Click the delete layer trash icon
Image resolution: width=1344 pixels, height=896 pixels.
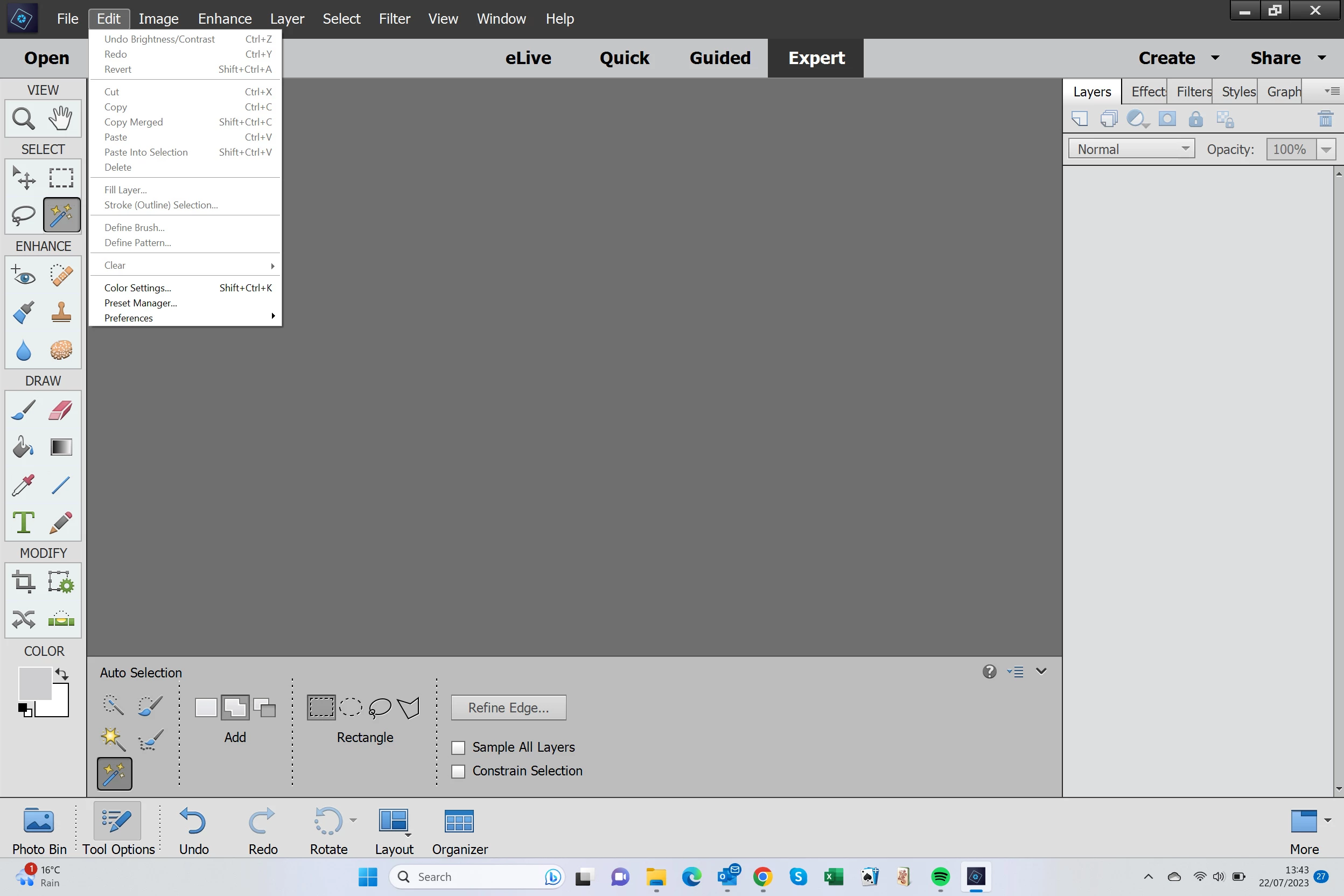(1325, 119)
